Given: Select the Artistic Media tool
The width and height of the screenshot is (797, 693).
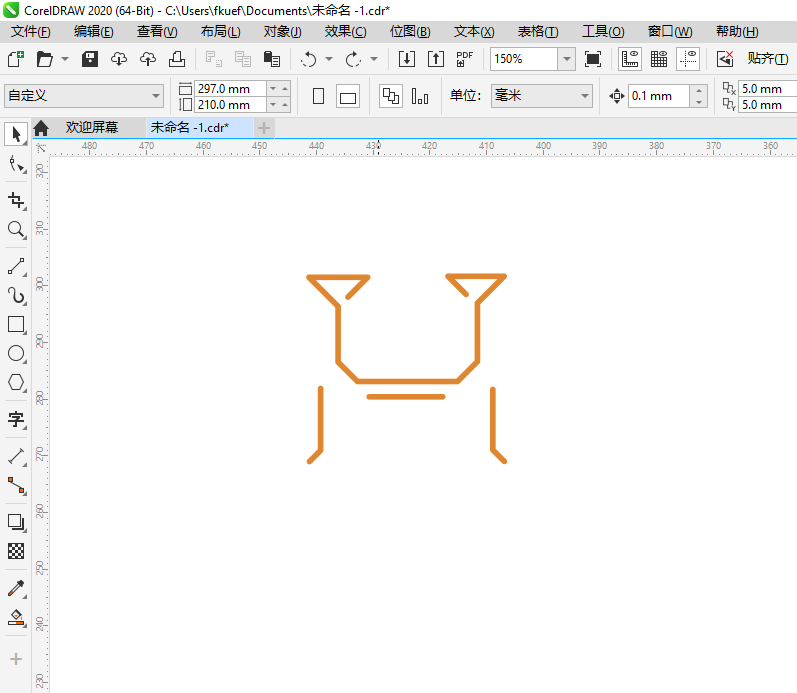Looking at the screenshot, I should pyautogui.click(x=16, y=295).
